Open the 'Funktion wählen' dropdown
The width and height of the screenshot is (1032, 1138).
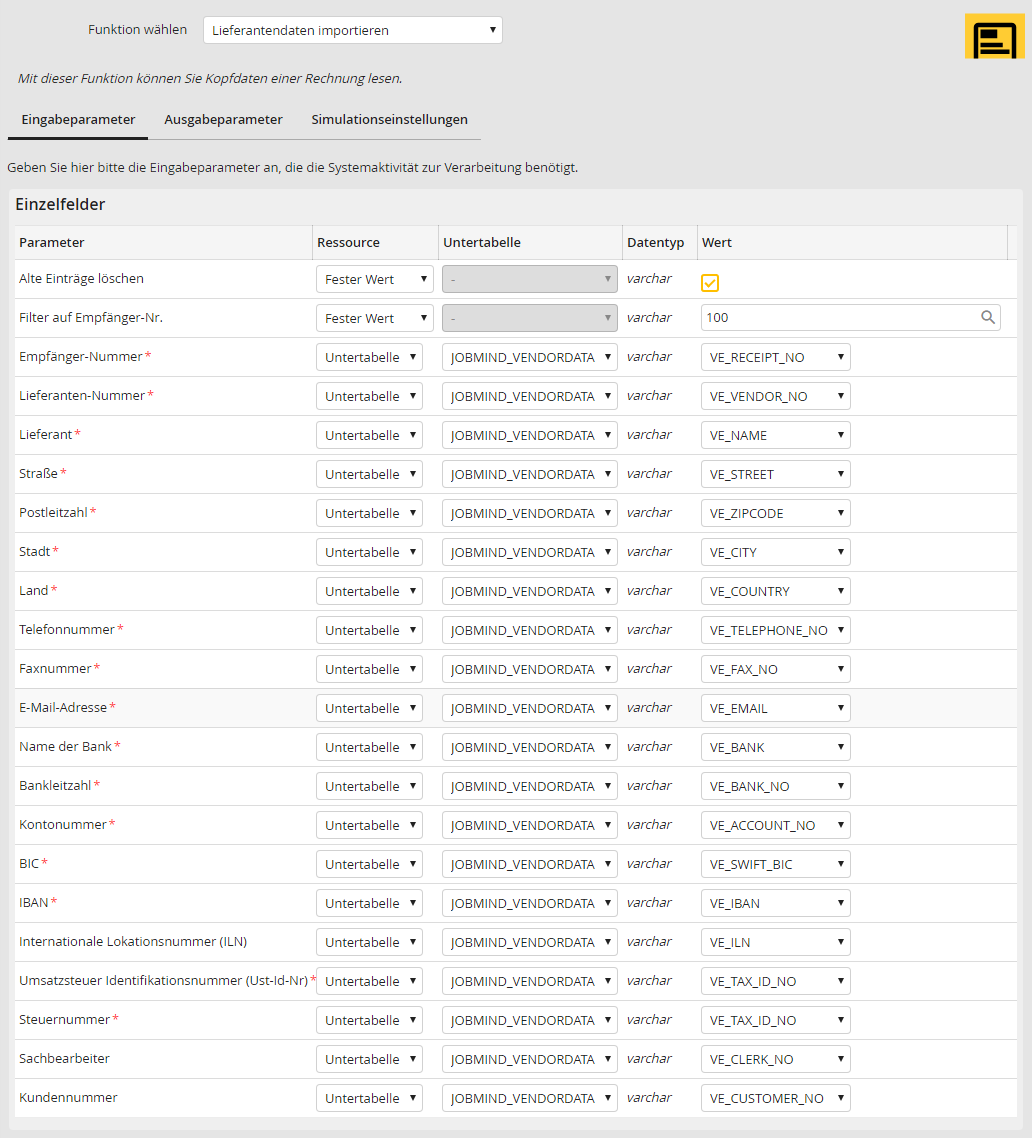click(x=352, y=30)
